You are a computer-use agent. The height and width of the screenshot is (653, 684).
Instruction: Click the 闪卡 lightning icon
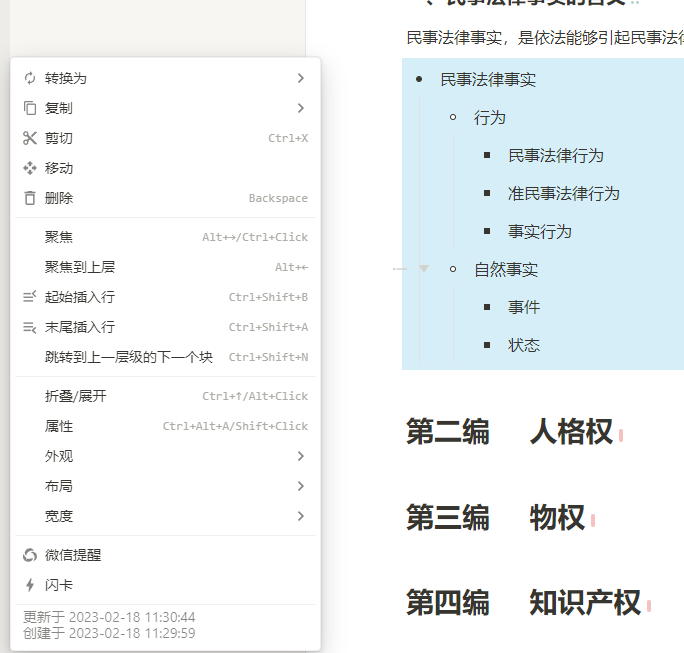tap(30, 585)
